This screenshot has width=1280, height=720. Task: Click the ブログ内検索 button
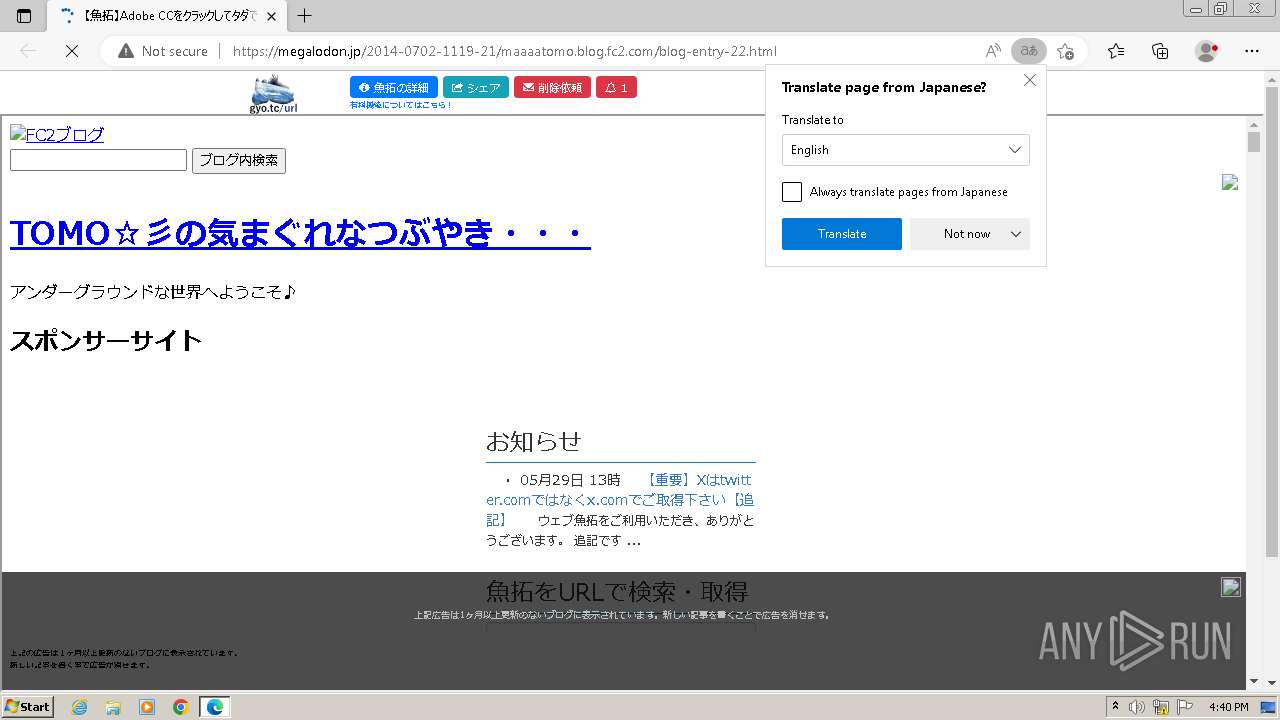[239, 161]
